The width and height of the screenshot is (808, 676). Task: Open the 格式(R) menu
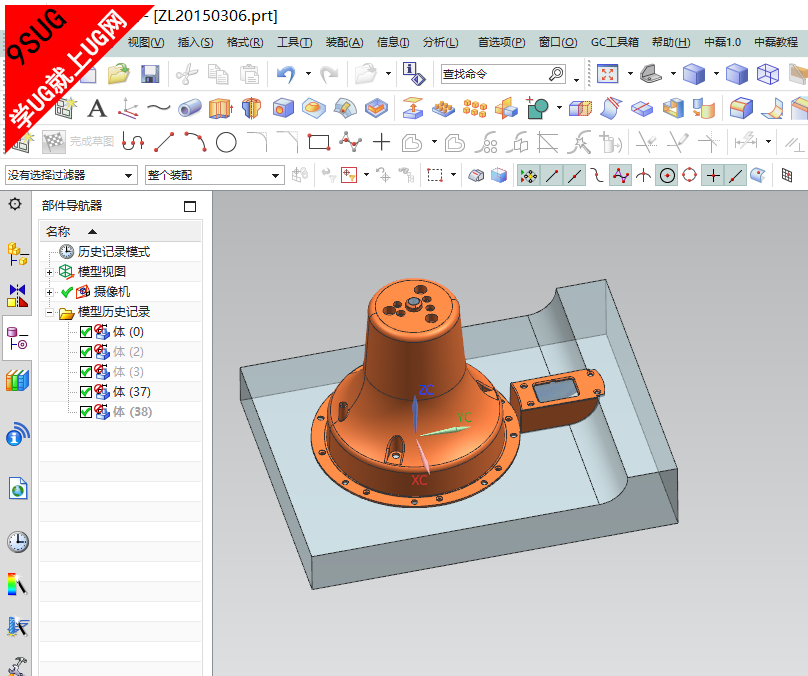[x=245, y=42]
